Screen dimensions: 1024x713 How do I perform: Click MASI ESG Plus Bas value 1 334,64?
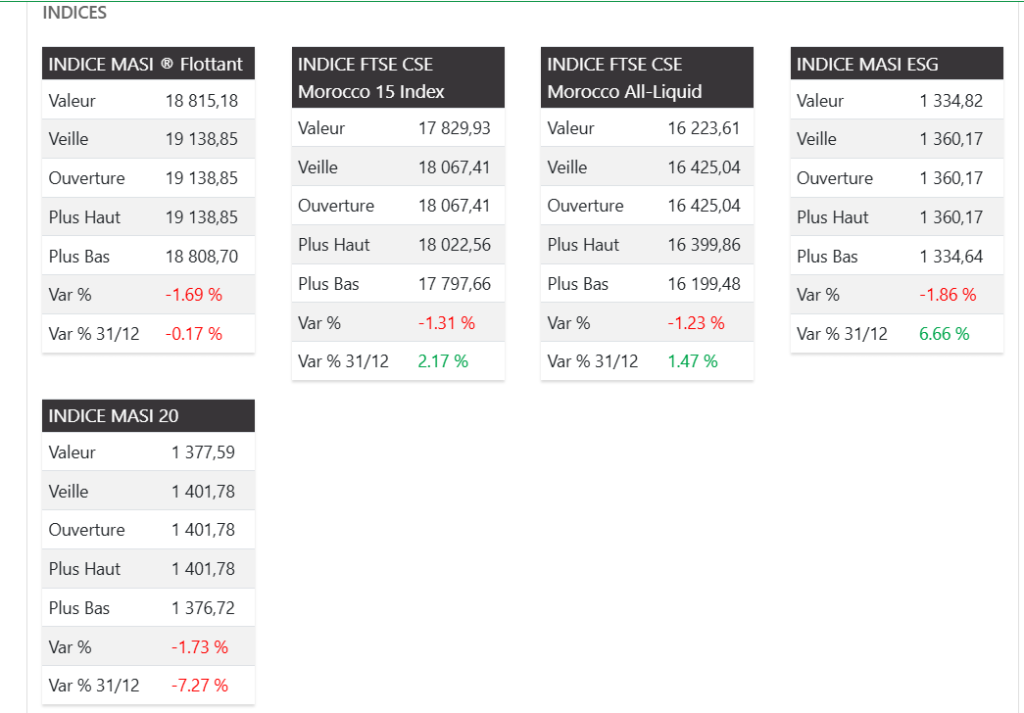tap(951, 257)
